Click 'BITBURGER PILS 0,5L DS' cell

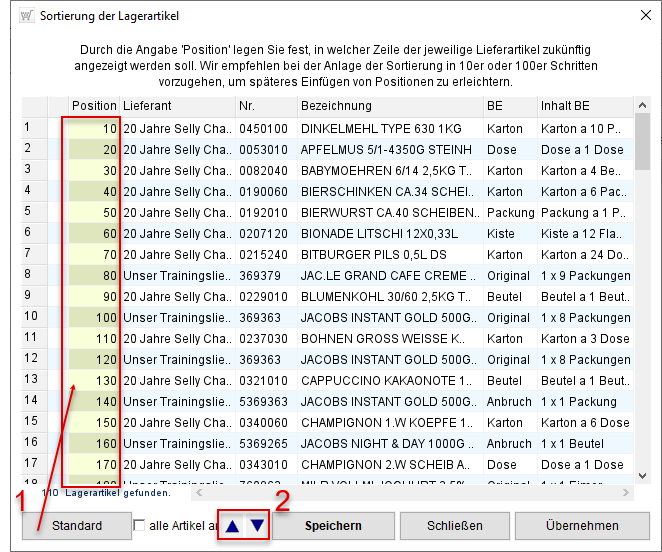click(391, 255)
